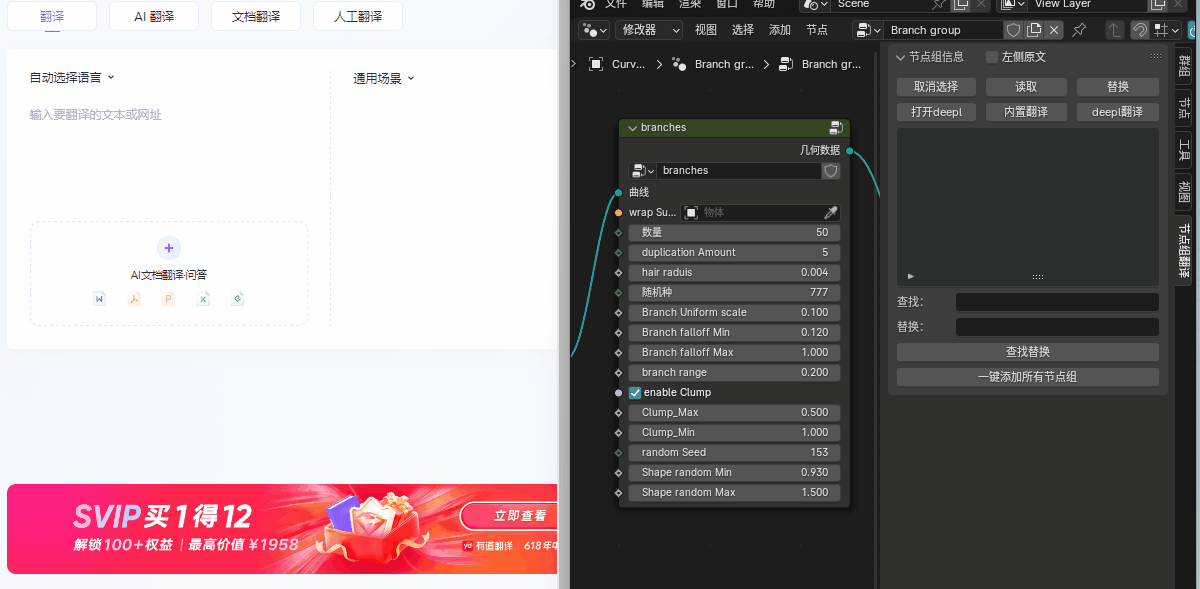The image size is (1200, 589).
Task: Duplicate the Branch group node tree
Action: (1034, 30)
